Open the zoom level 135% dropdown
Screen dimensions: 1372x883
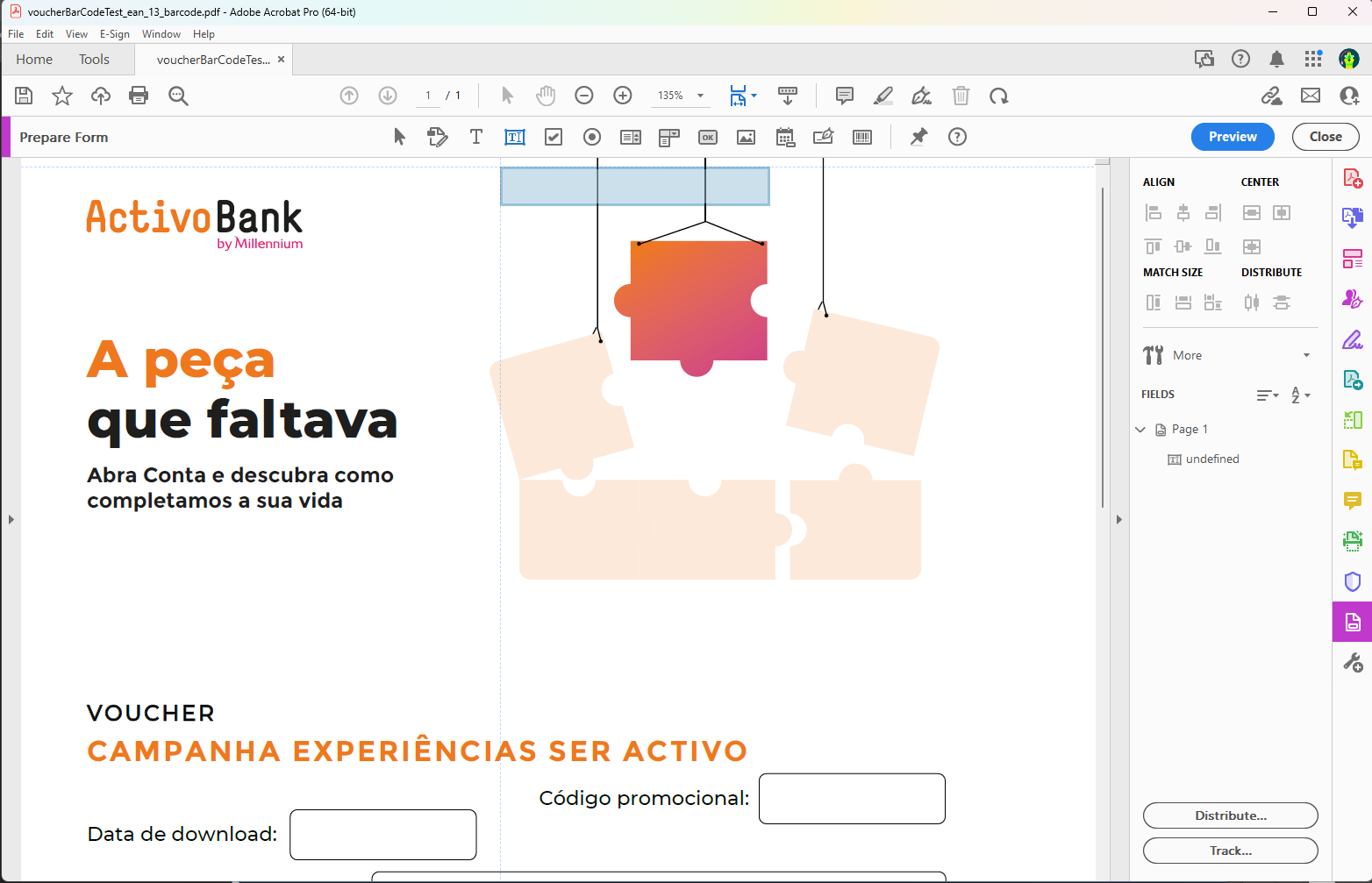point(700,96)
